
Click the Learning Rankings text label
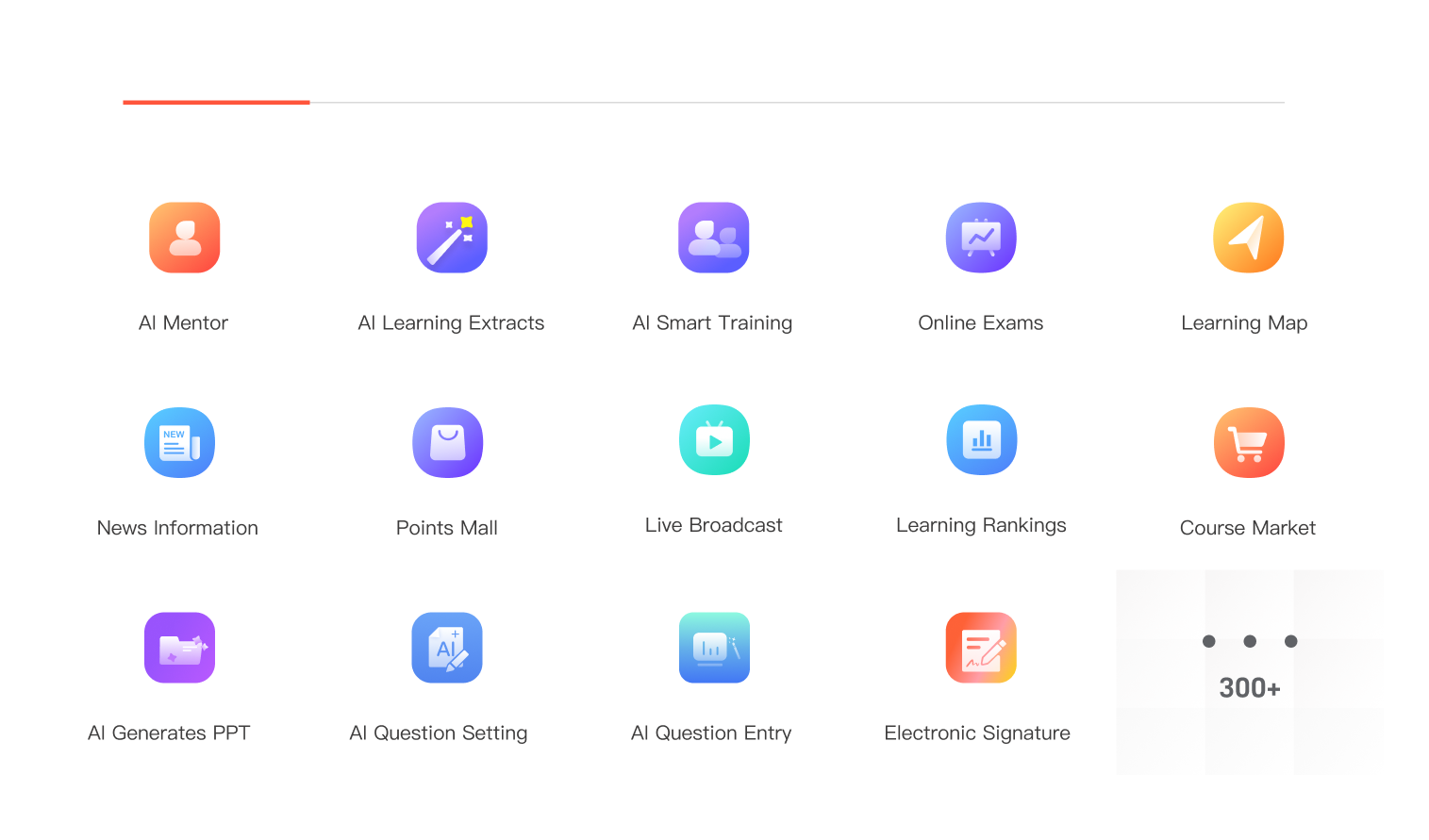click(981, 526)
